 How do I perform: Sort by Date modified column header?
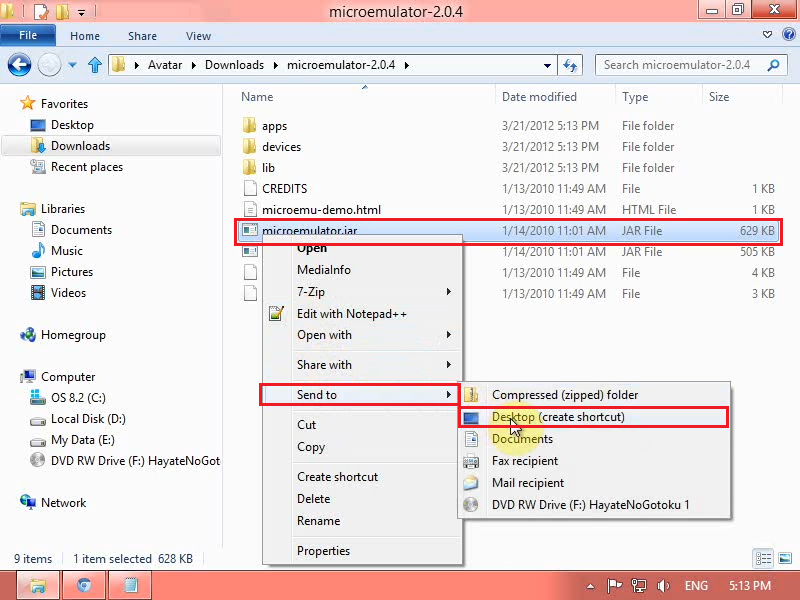pyautogui.click(x=539, y=97)
